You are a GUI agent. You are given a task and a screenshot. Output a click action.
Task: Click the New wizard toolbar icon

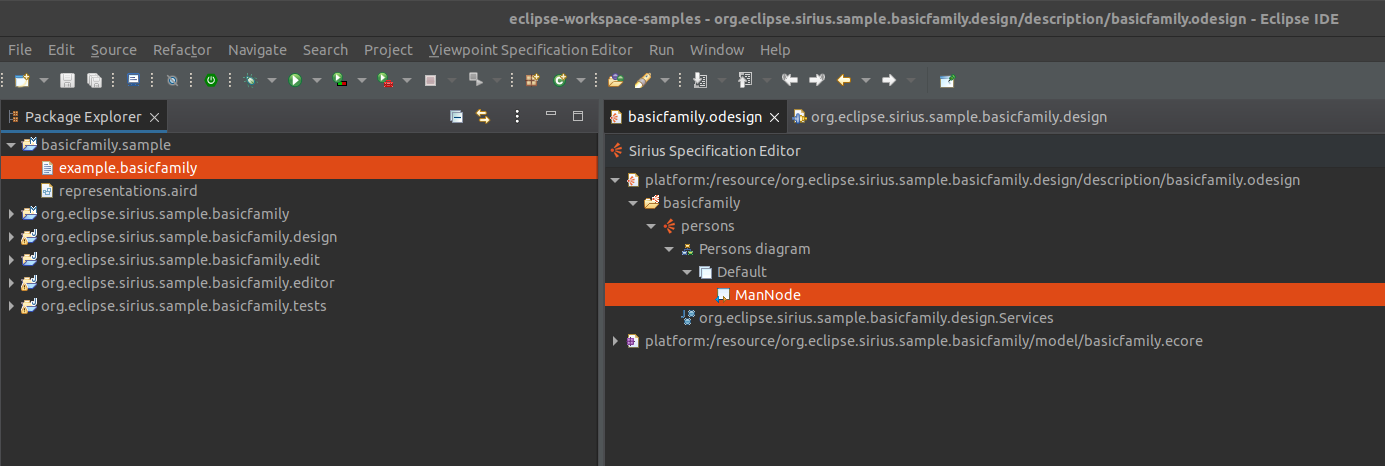[22, 80]
